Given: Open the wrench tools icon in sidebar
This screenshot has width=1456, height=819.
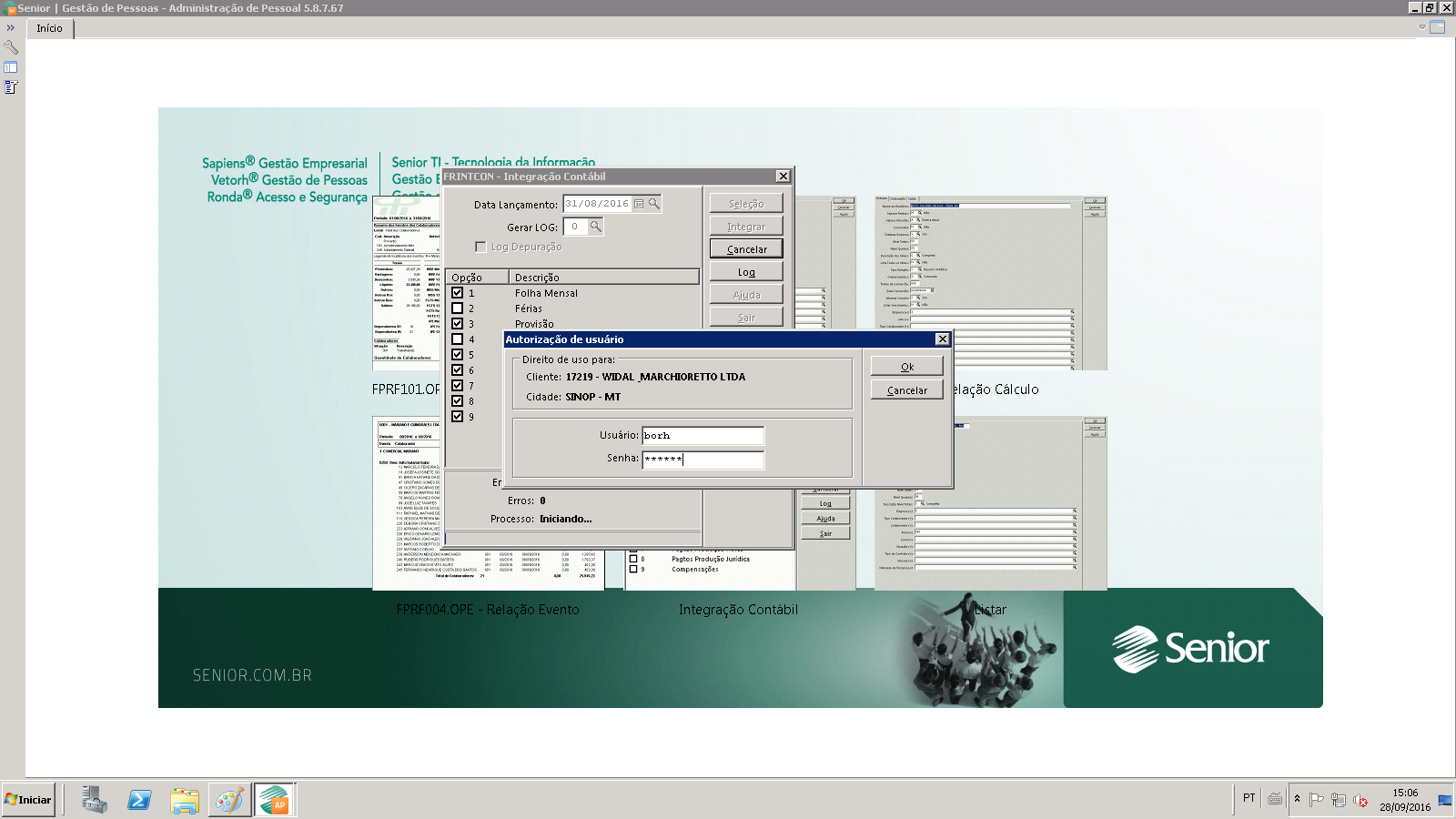Looking at the screenshot, I should click(11, 47).
